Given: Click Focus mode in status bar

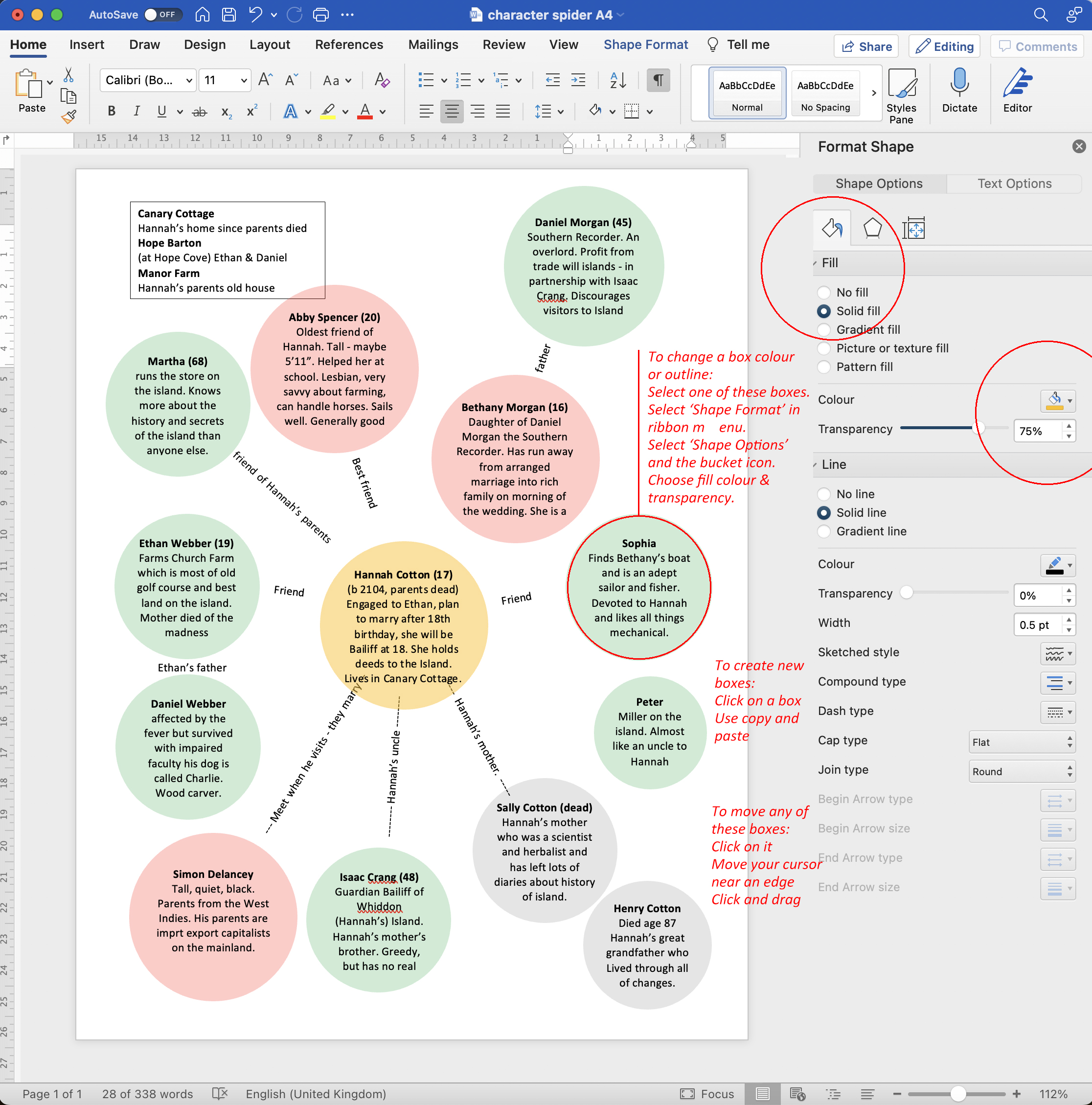Looking at the screenshot, I should click(707, 1094).
